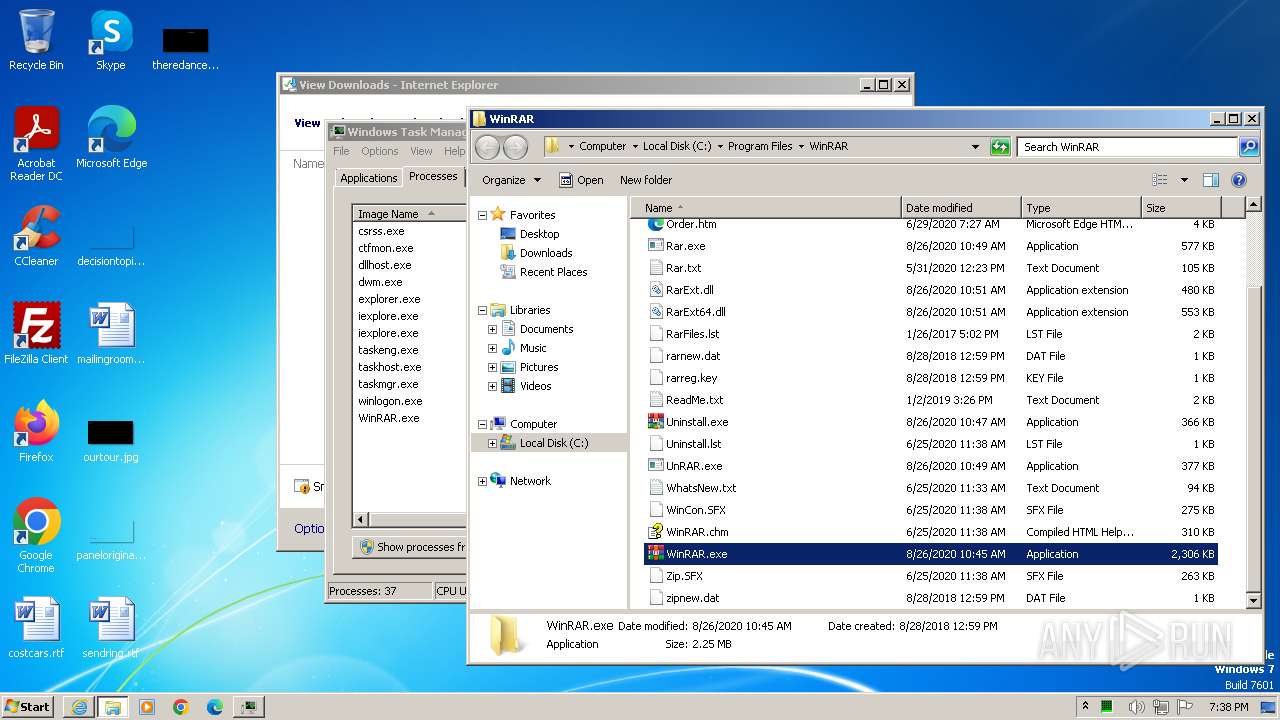Launch Firefox from the desktop
The height and width of the screenshot is (720, 1280).
tap(36, 432)
